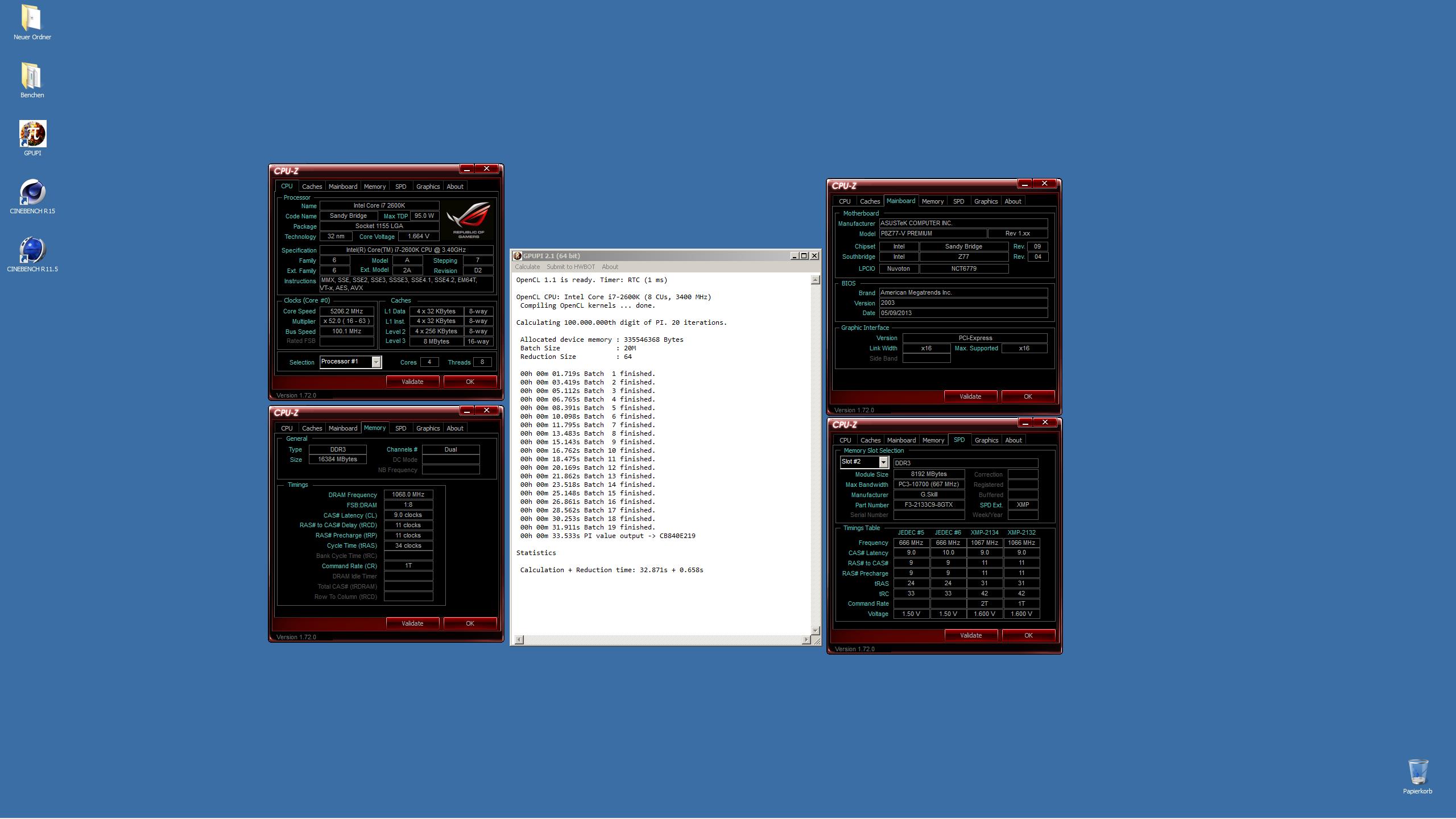Click the Command Rate 1T value
This screenshot has width=1456, height=819.
coord(408,566)
